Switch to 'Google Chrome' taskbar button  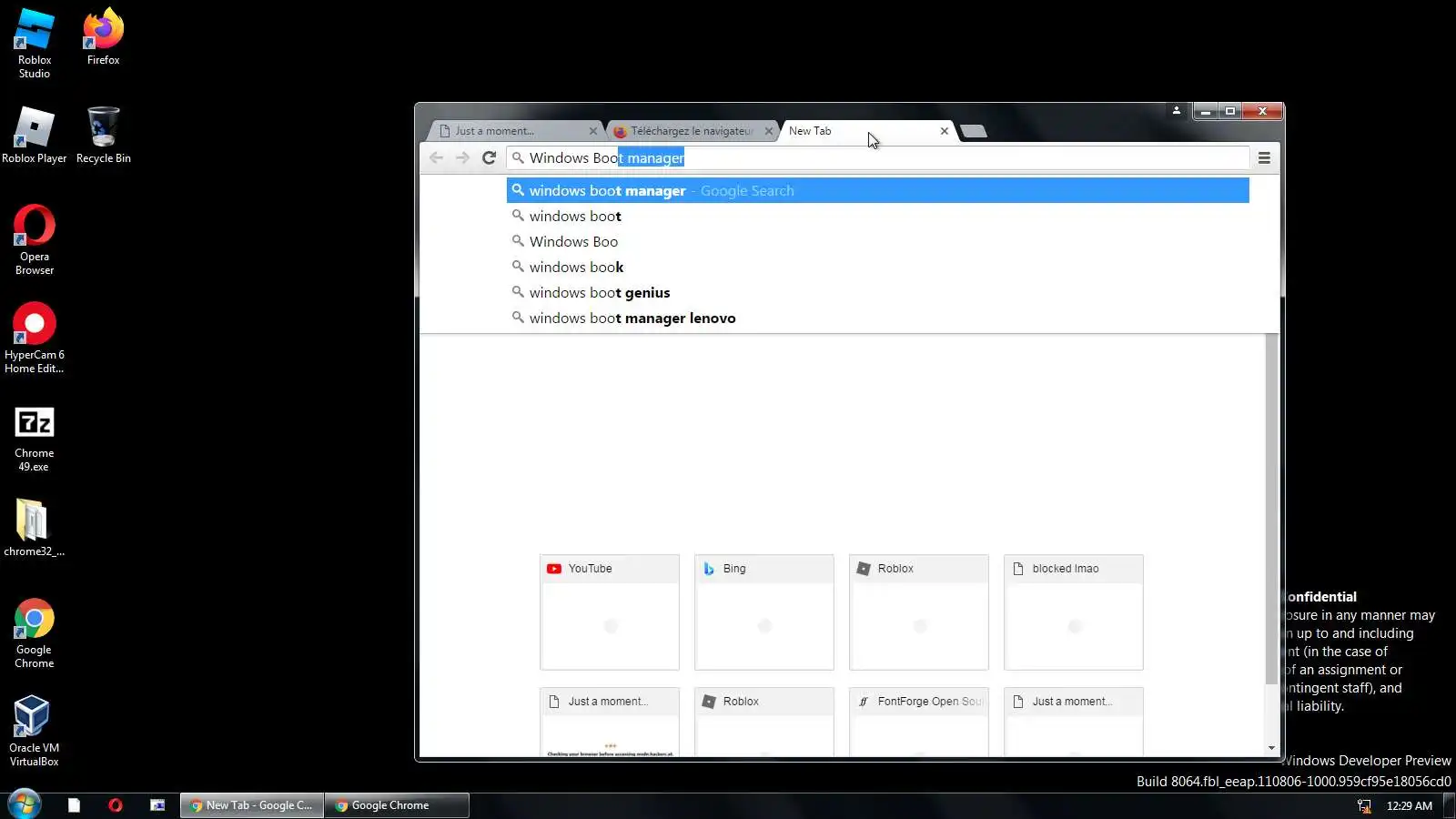[397, 805]
